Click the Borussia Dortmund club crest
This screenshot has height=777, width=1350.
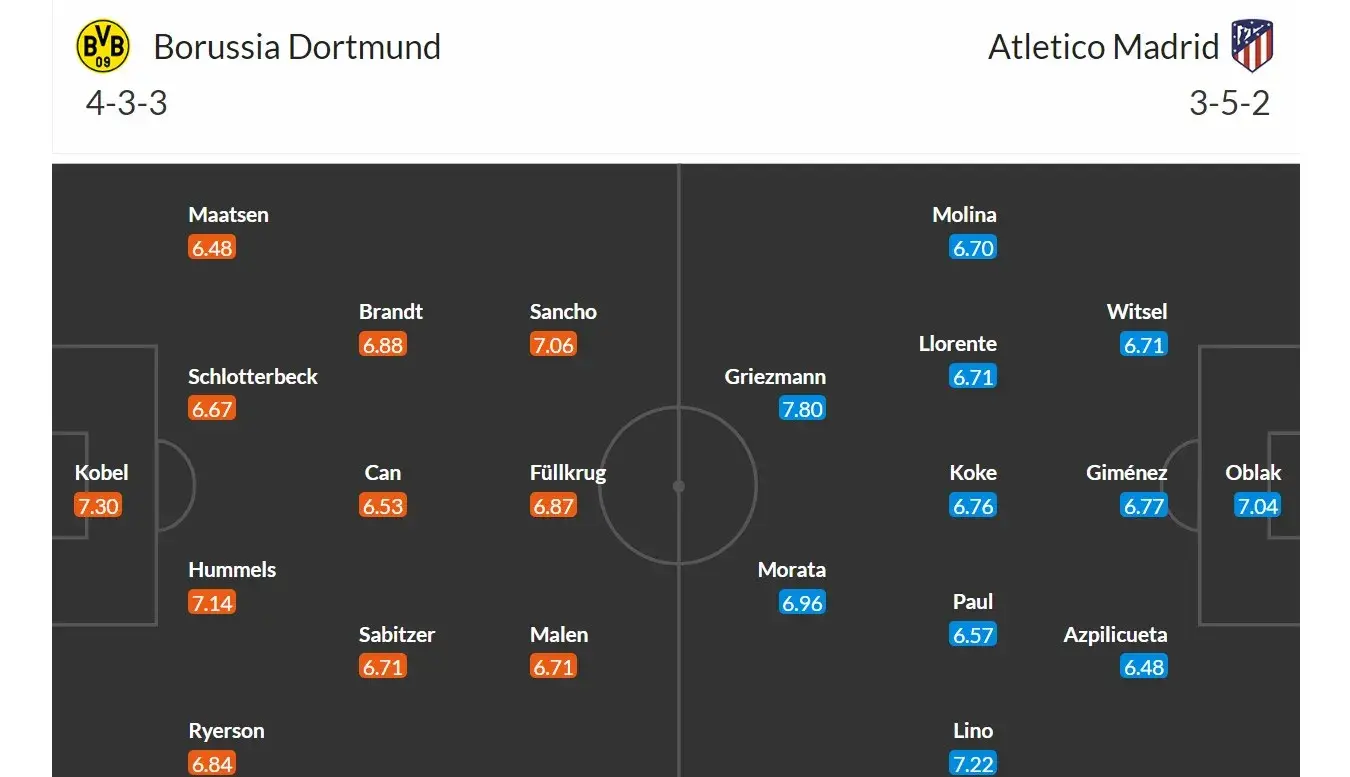[x=103, y=46]
